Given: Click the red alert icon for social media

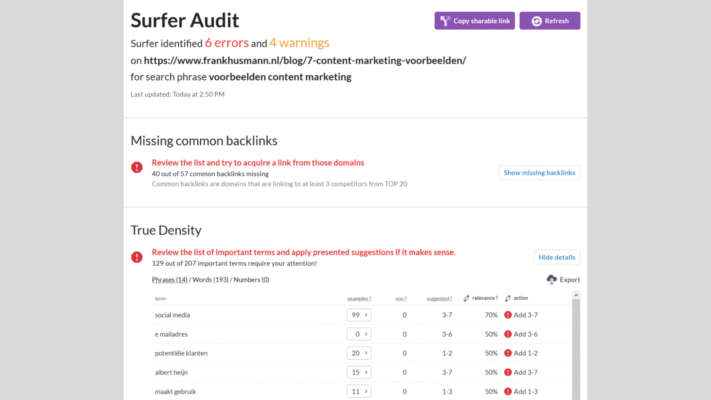Looking at the screenshot, I should (x=508, y=315).
